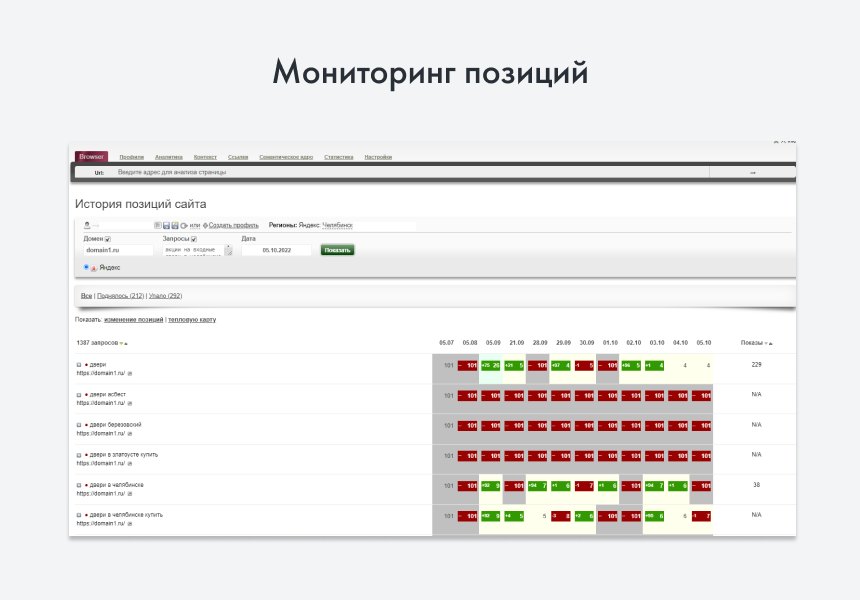
Task: Click the page icon under двери в златоусте купить
Action: coord(130,464)
